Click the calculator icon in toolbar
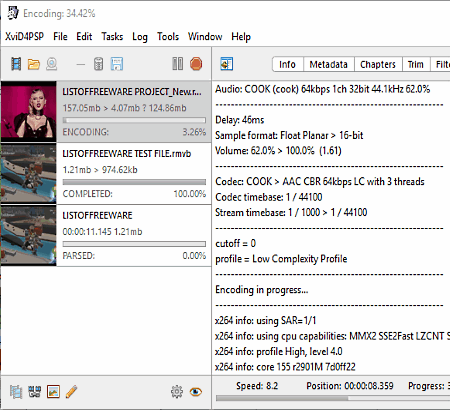Viewport: 450px width, 410px height. tap(98, 64)
